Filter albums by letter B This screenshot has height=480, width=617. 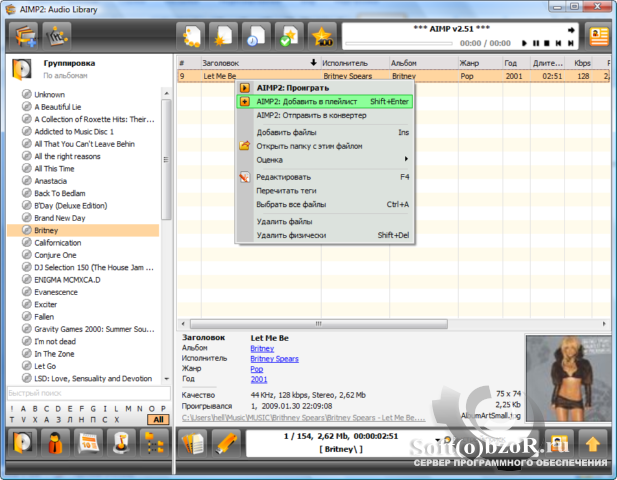35,409
